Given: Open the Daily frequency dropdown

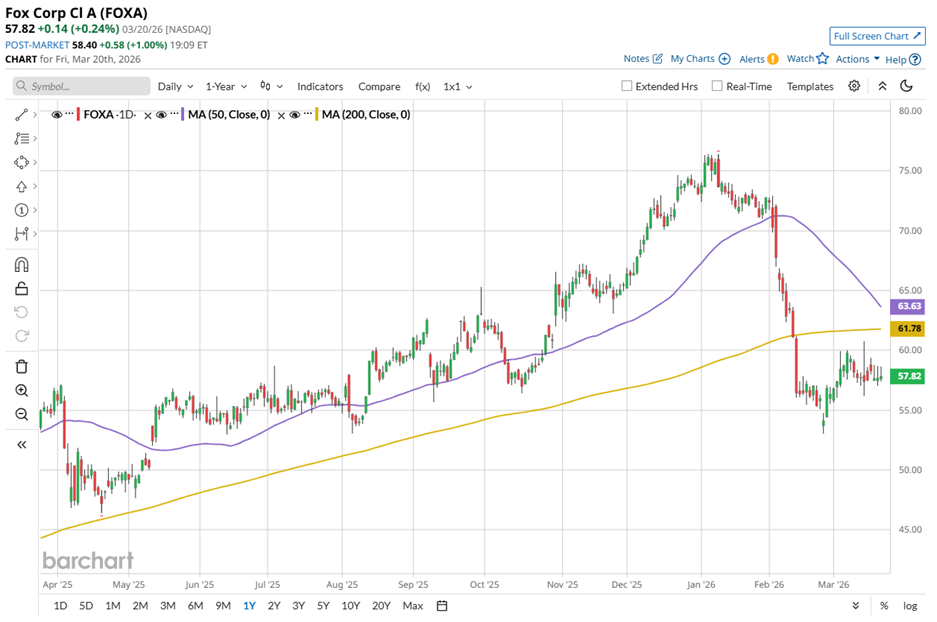Looking at the screenshot, I should pyautogui.click(x=175, y=87).
